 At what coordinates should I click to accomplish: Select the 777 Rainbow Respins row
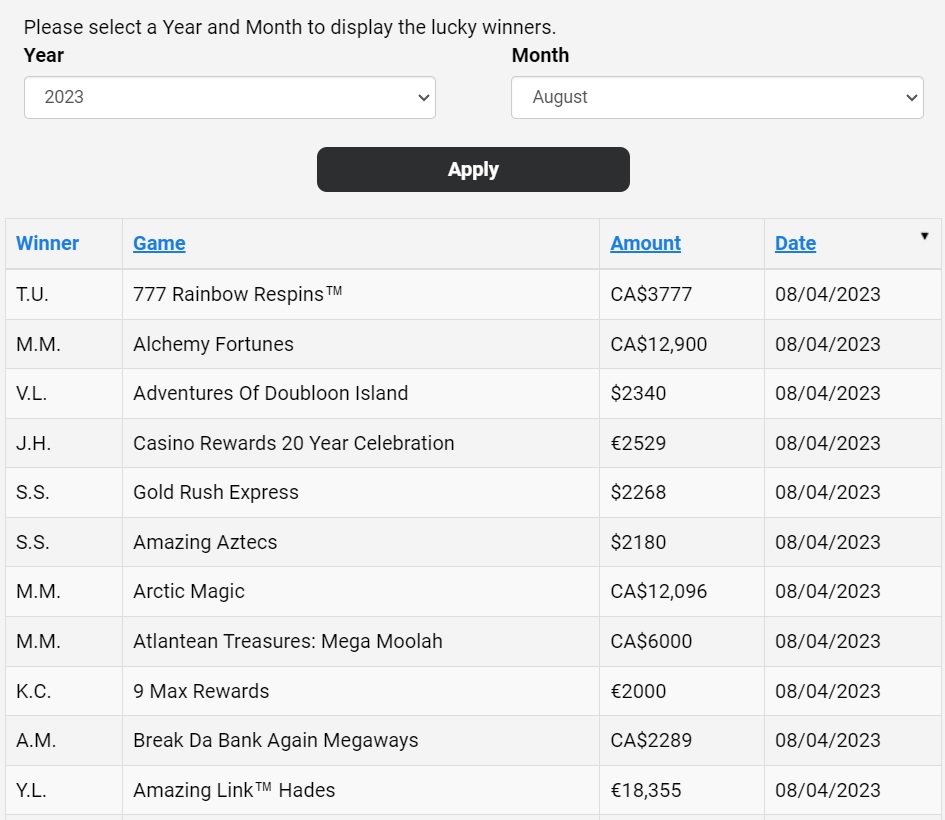pos(238,294)
